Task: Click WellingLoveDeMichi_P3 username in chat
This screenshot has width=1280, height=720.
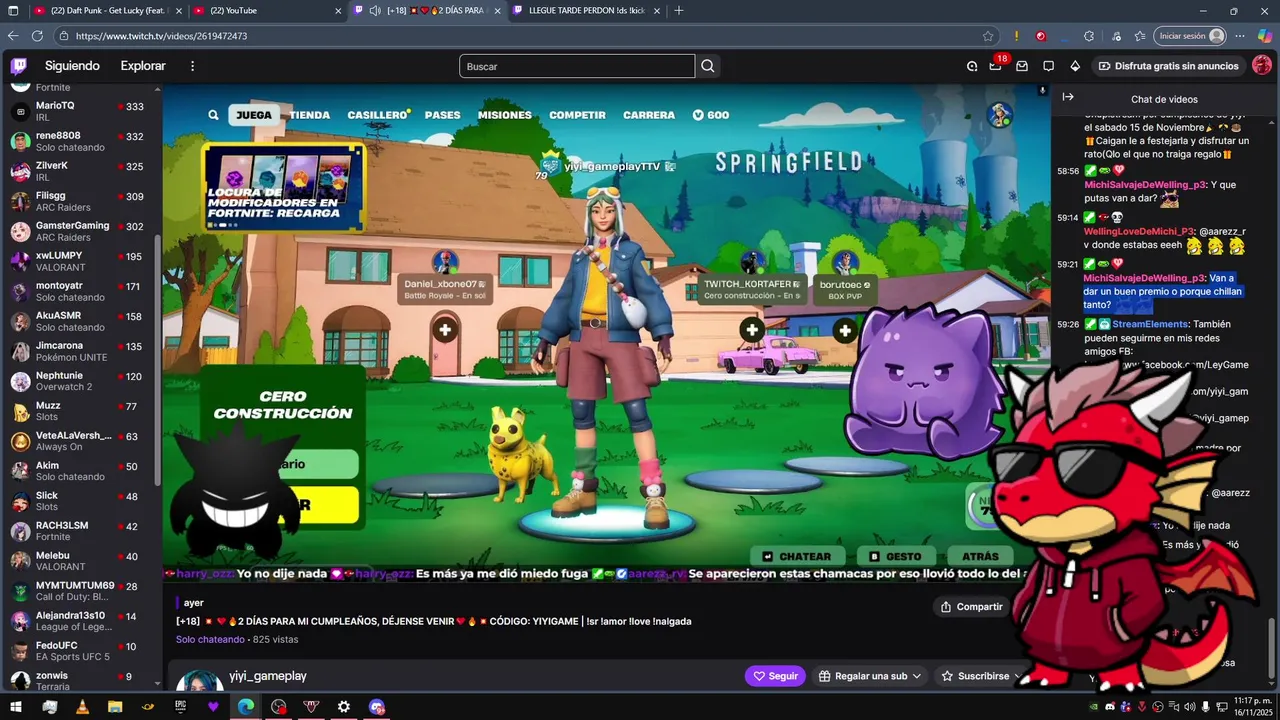Action: coord(1139,231)
